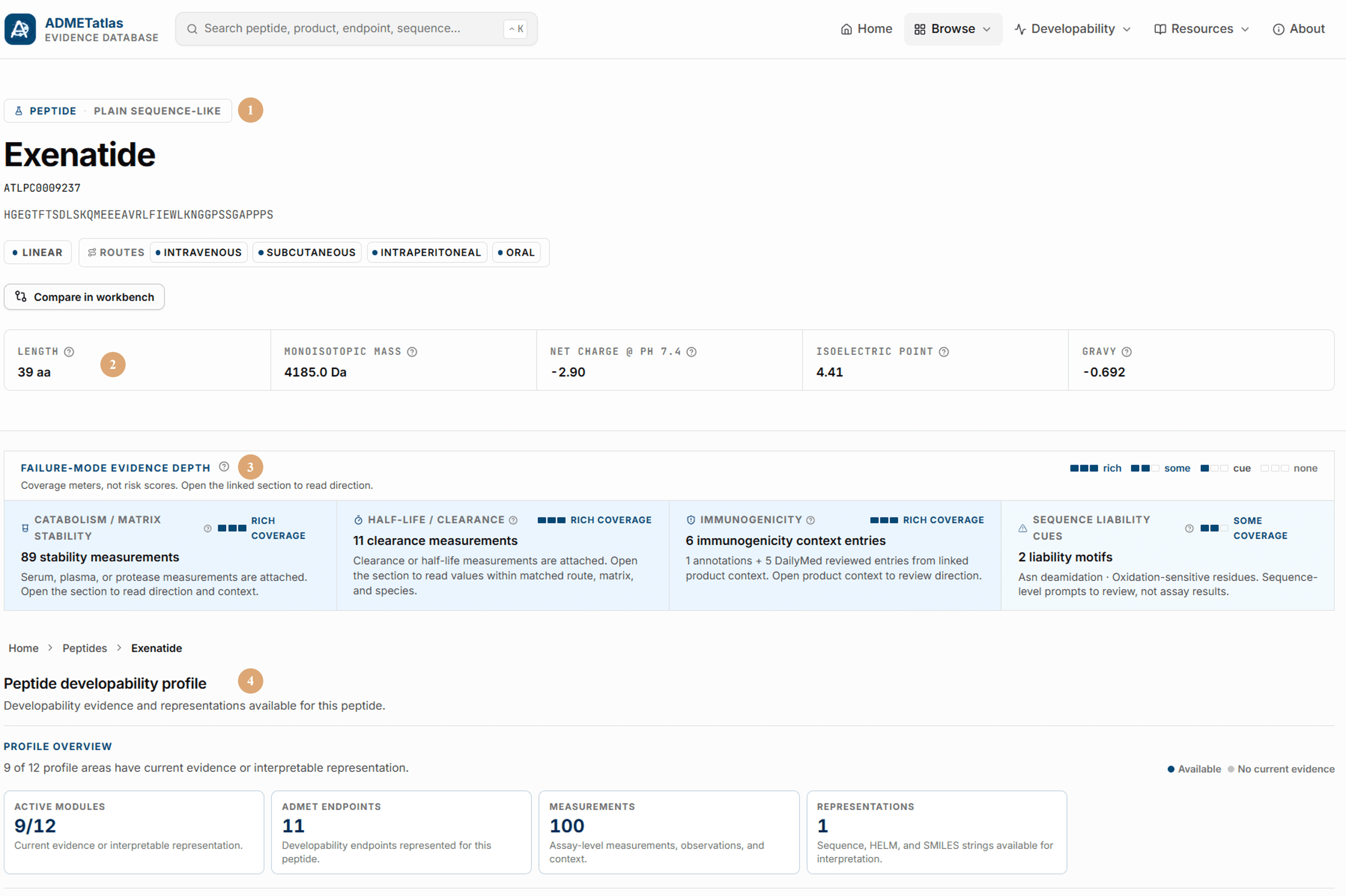Click the Linear tag chip
Viewport: 1346px width, 896px height.
tap(38, 253)
